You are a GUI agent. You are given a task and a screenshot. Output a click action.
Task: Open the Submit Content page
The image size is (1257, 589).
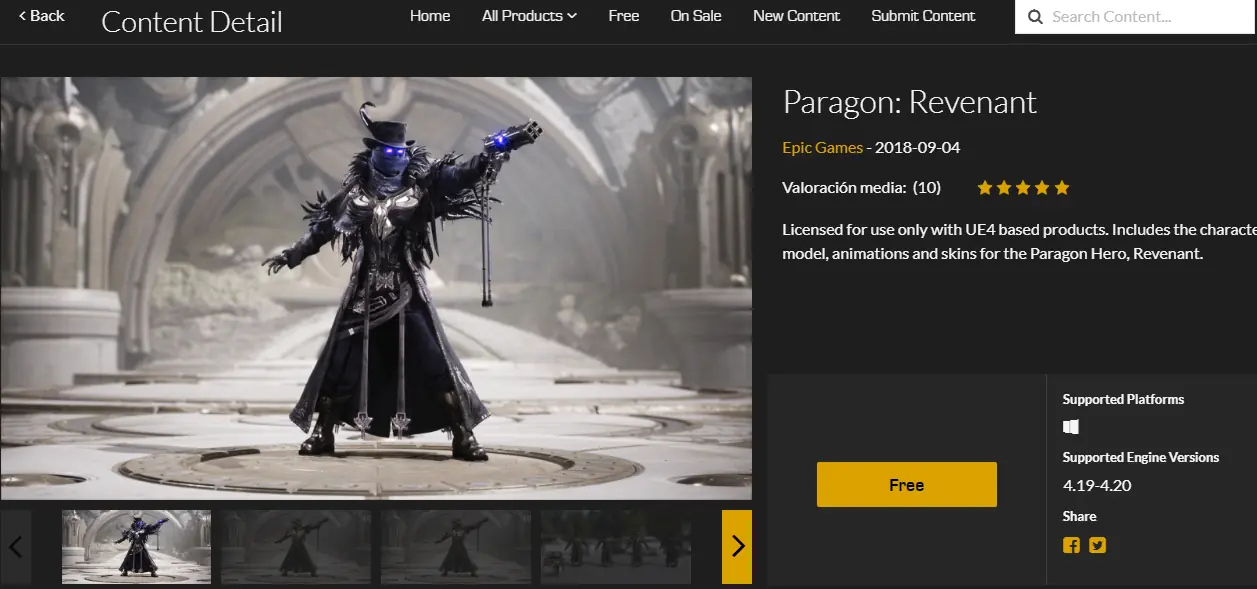coord(923,16)
